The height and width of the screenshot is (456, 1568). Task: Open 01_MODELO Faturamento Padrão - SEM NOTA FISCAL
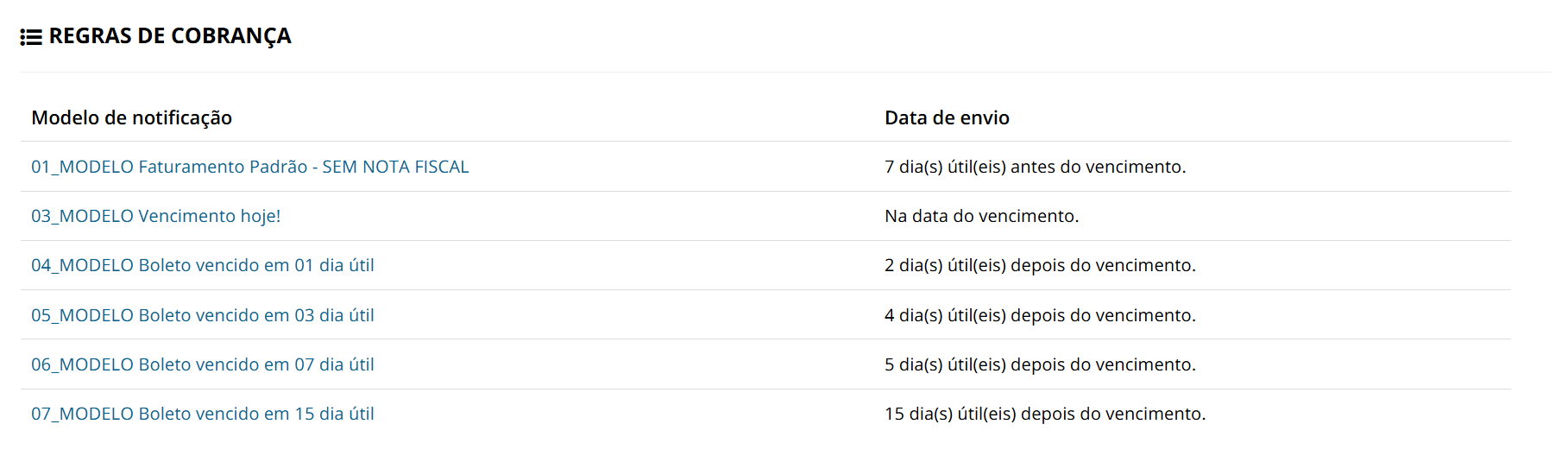coord(249,167)
